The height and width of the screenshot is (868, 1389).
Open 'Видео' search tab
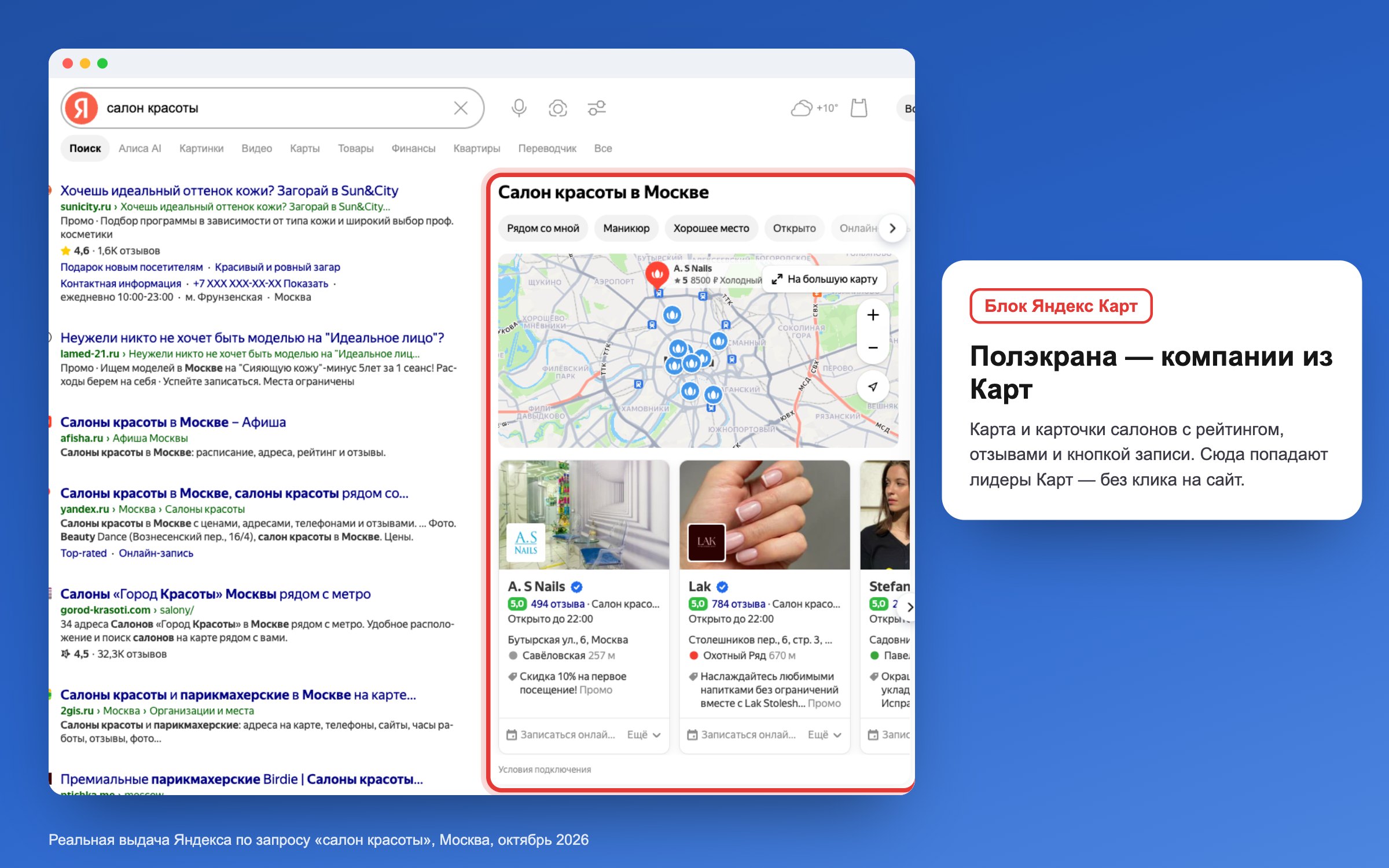click(x=256, y=149)
